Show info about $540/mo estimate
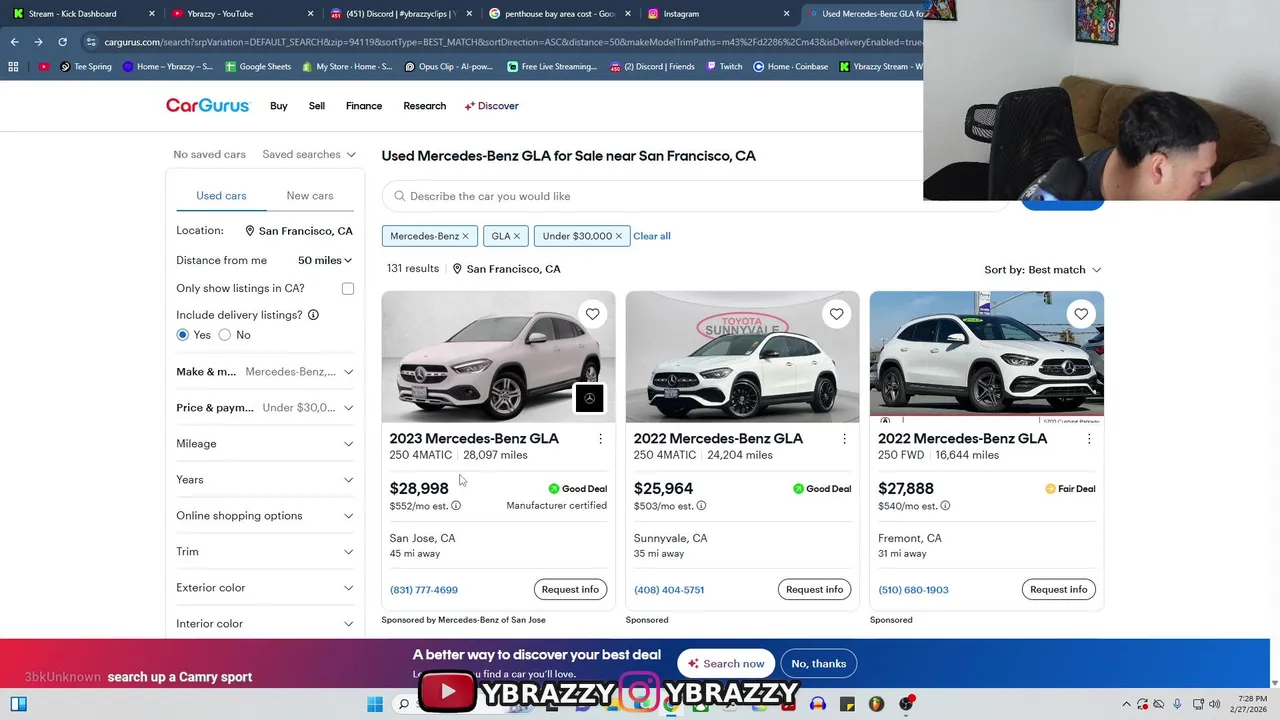 [x=945, y=506]
